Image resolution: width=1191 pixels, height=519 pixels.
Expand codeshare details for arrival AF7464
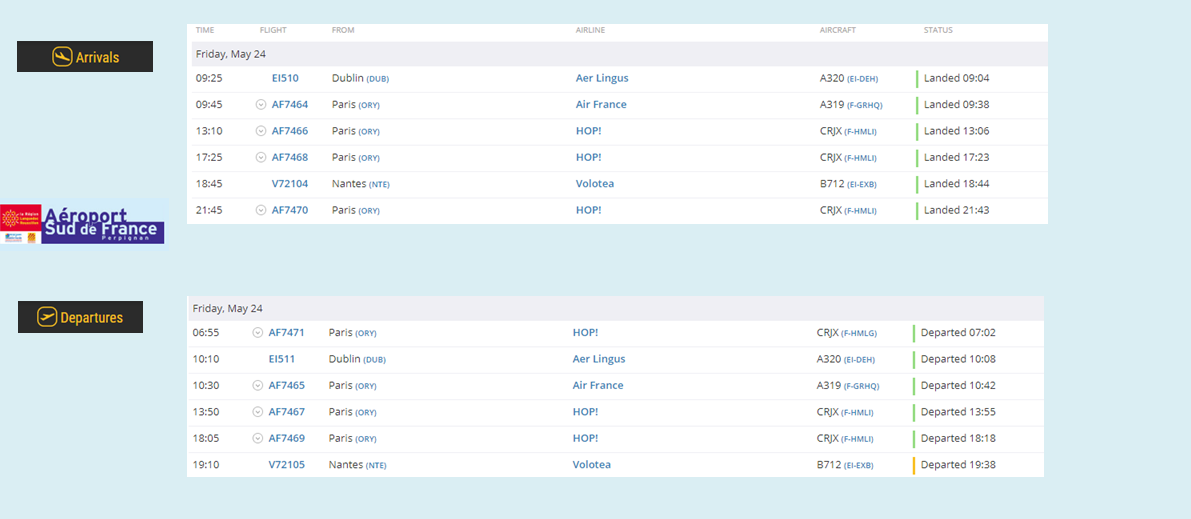pyautogui.click(x=261, y=105)
